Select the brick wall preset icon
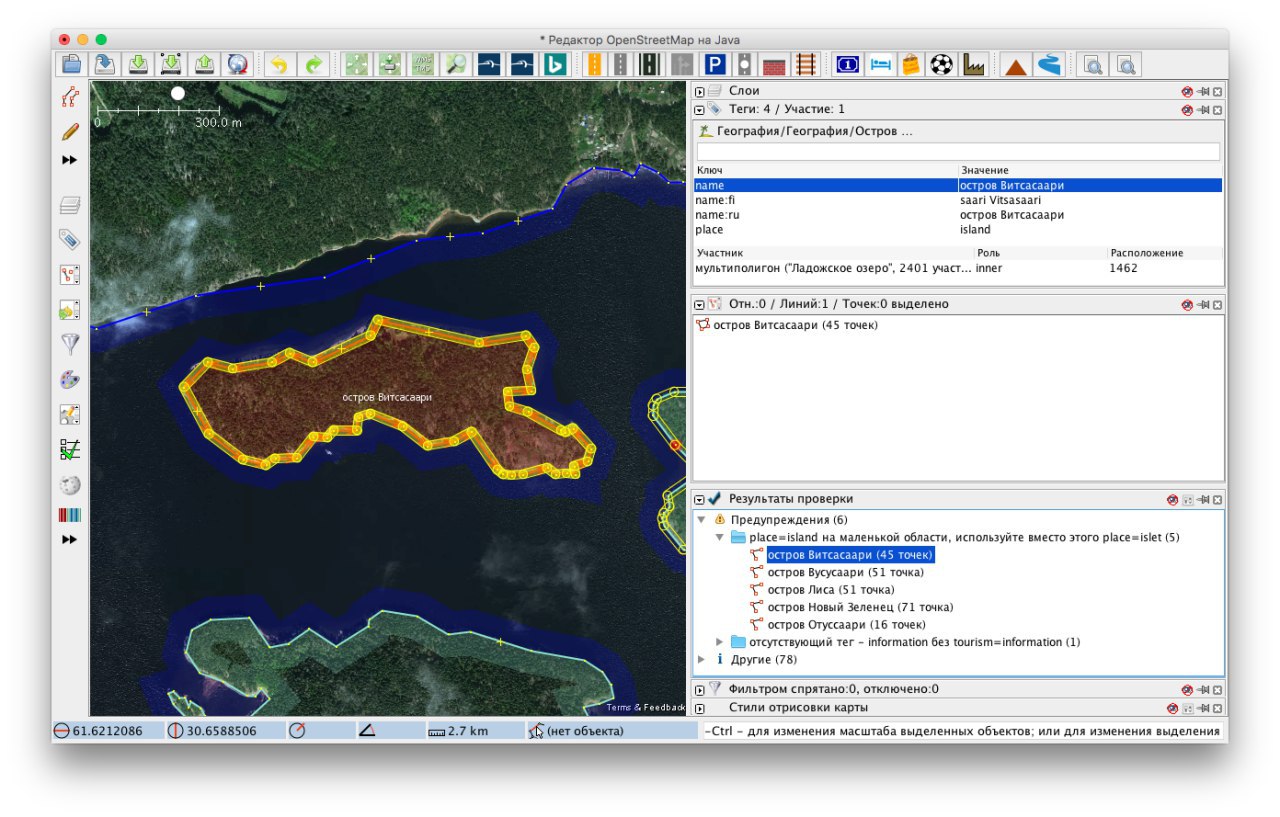1280x817 pixels. pyautogui.click(x=774, y=64)
